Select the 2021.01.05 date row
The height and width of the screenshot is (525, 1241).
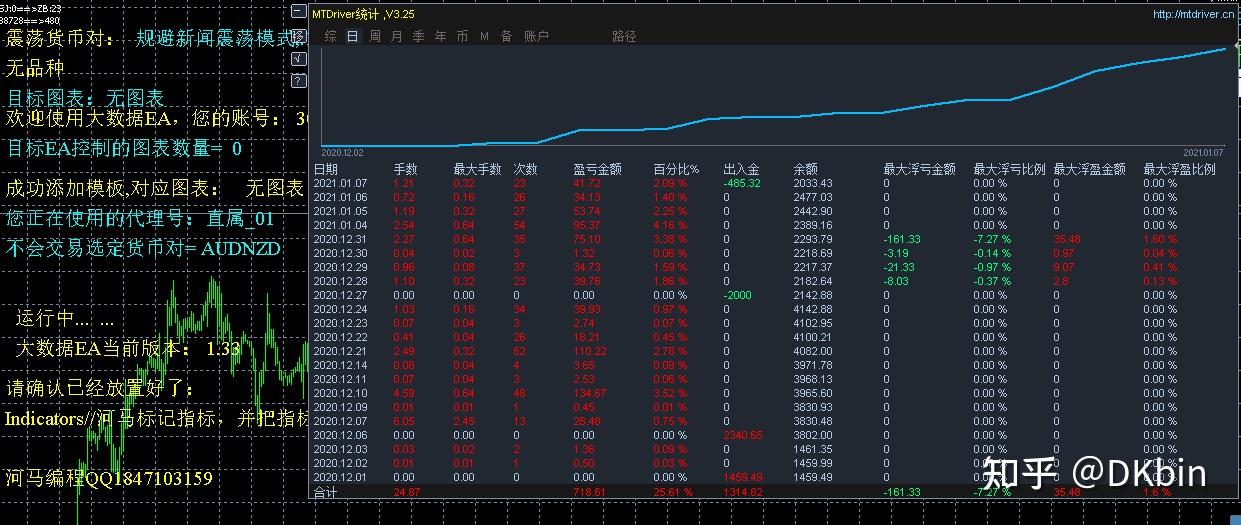tap(340, 211)
